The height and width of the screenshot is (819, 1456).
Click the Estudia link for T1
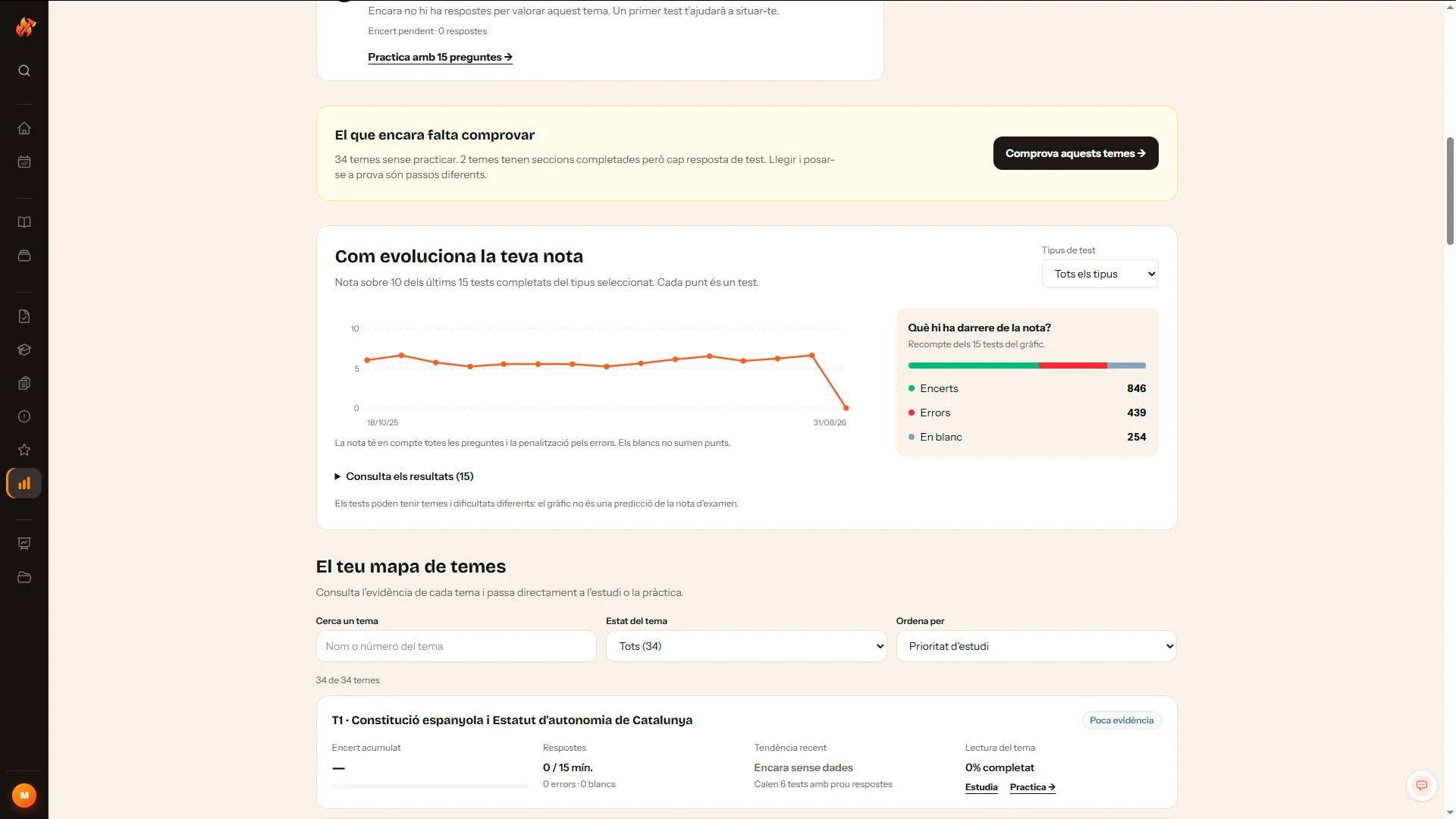click(x=981, y=787)
